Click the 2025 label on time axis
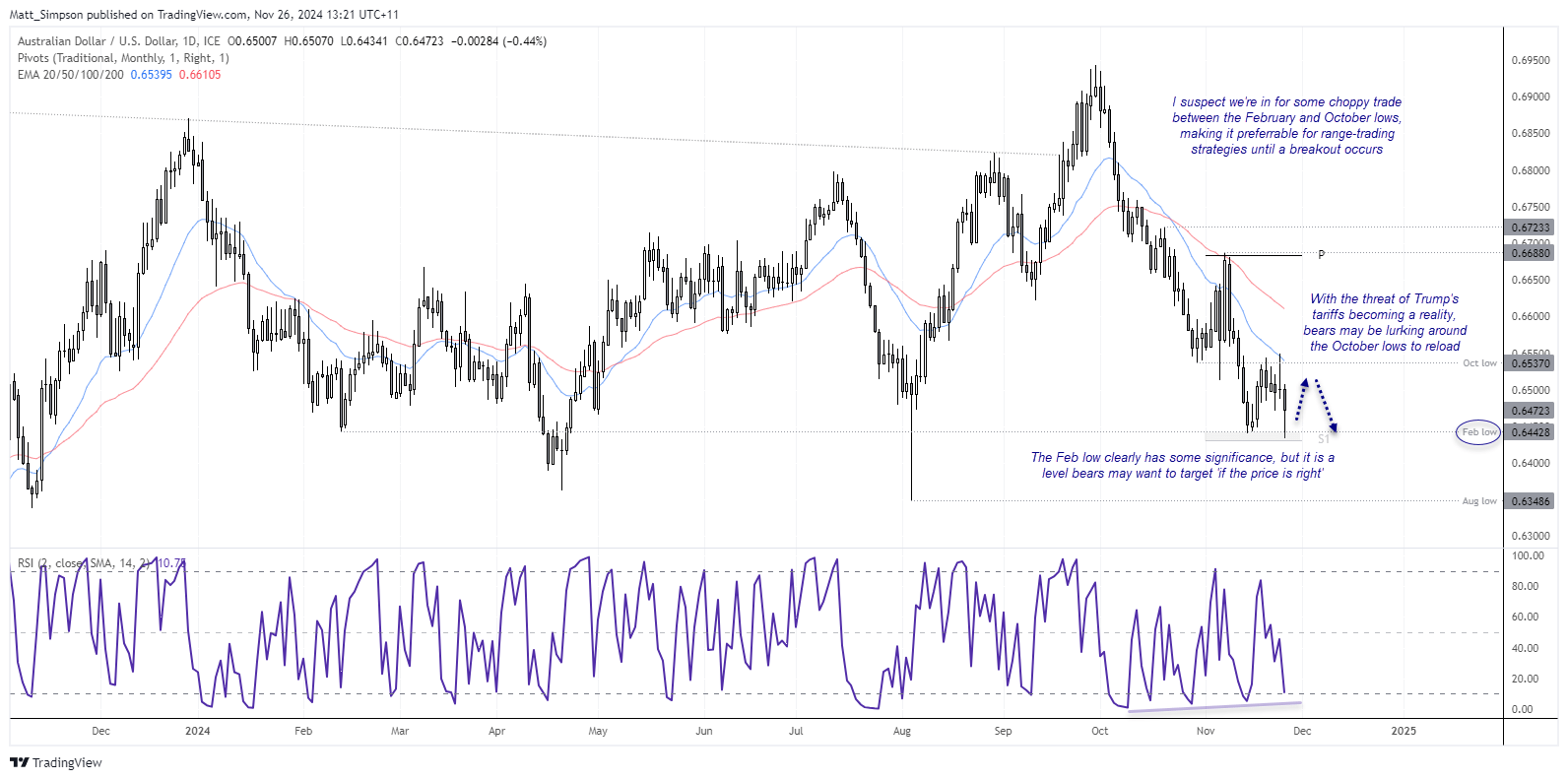The width and height of the screenshot is (1568, 780). click(1404, 731)
